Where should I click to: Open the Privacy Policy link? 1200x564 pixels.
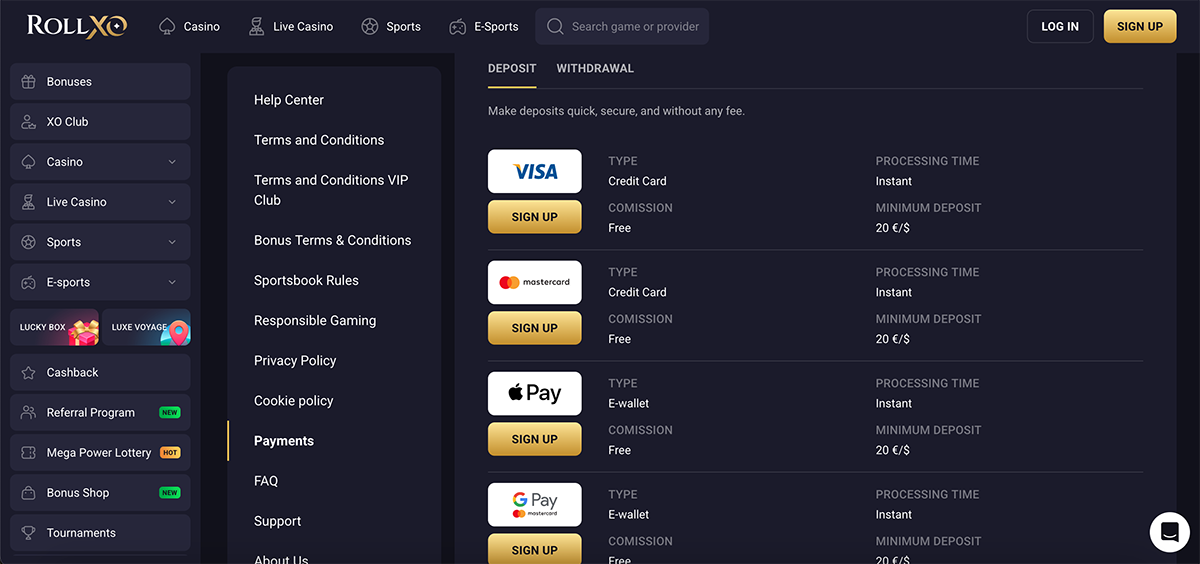click(295, 360)
